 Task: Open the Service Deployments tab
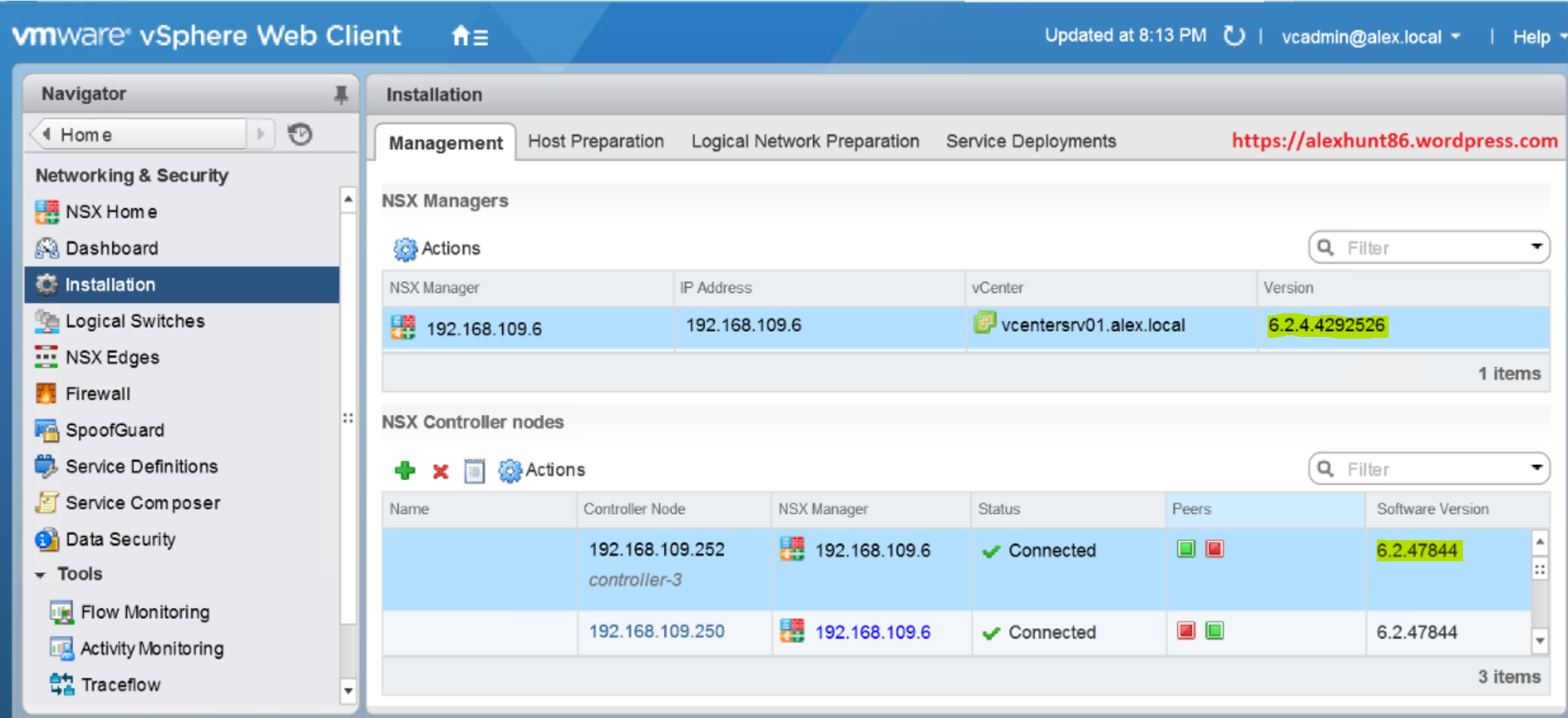pos(1031,141)
